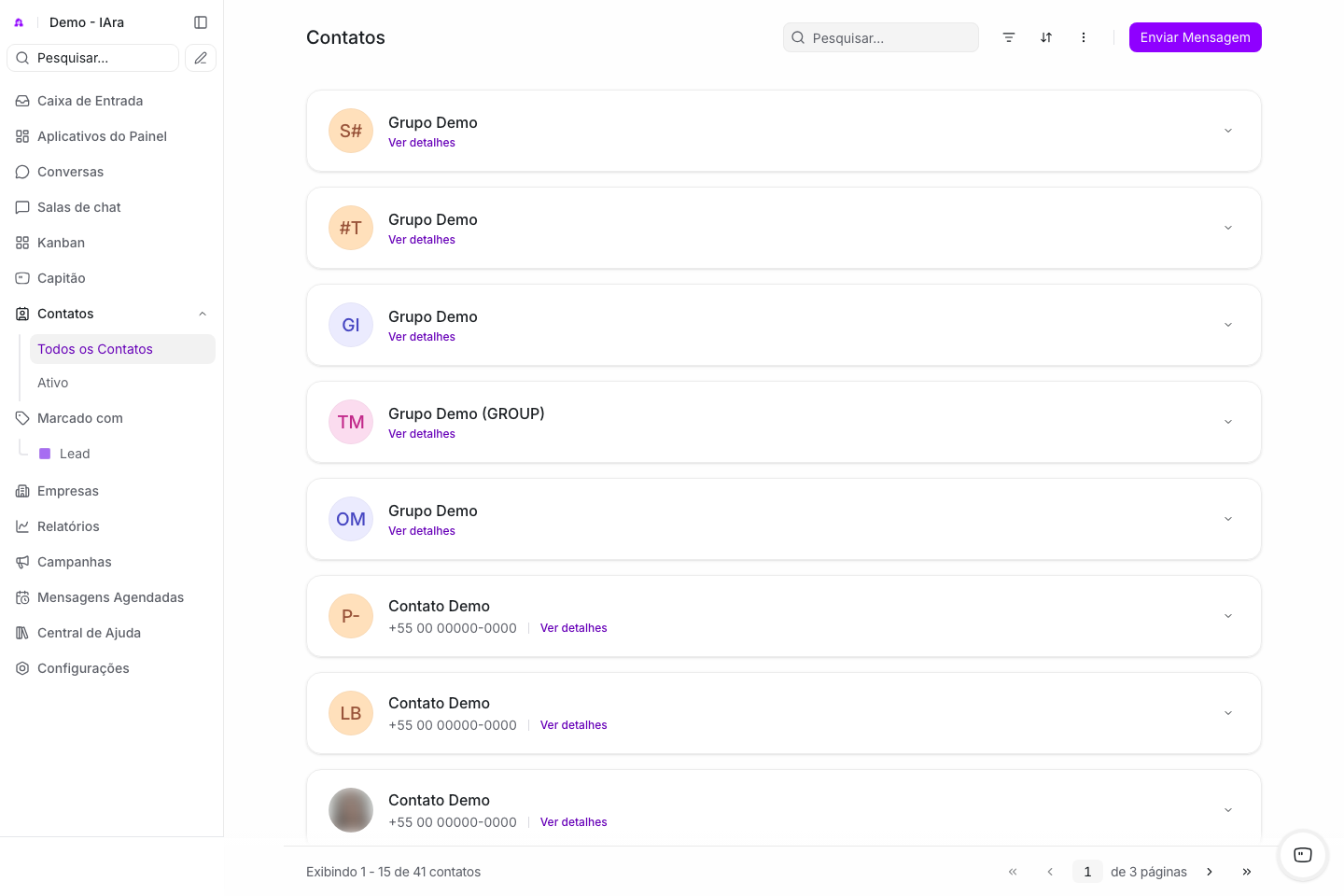Open Relatórios
Viewport: 1344px width, 896px height.
point(111,526)
